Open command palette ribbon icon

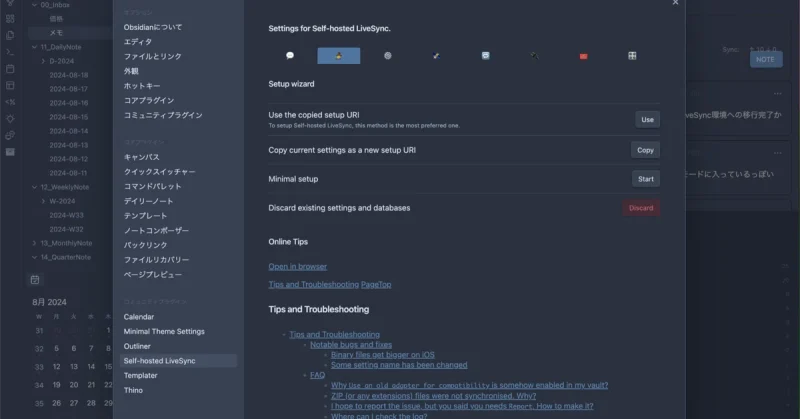[10, 52]
